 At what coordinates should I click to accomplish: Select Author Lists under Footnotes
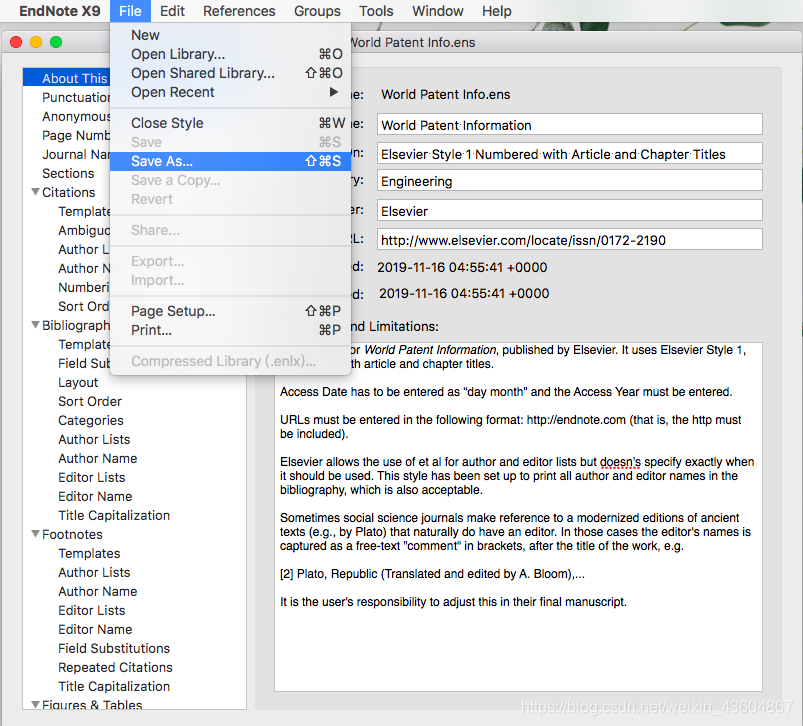[x=94, y=572]
